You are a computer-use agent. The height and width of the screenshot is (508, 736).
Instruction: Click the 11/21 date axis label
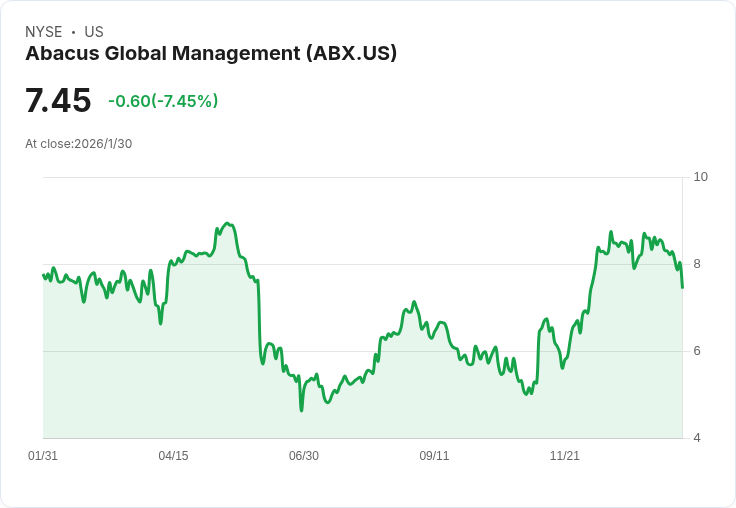click(565, 455)
